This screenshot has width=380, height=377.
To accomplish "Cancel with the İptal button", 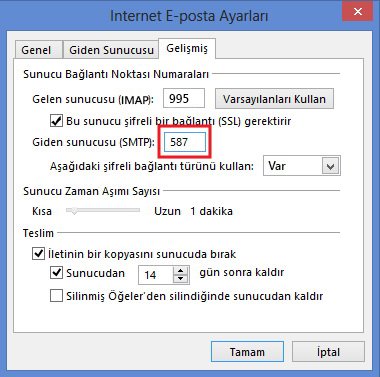I will pyautogui.click(x=328, y=352).
